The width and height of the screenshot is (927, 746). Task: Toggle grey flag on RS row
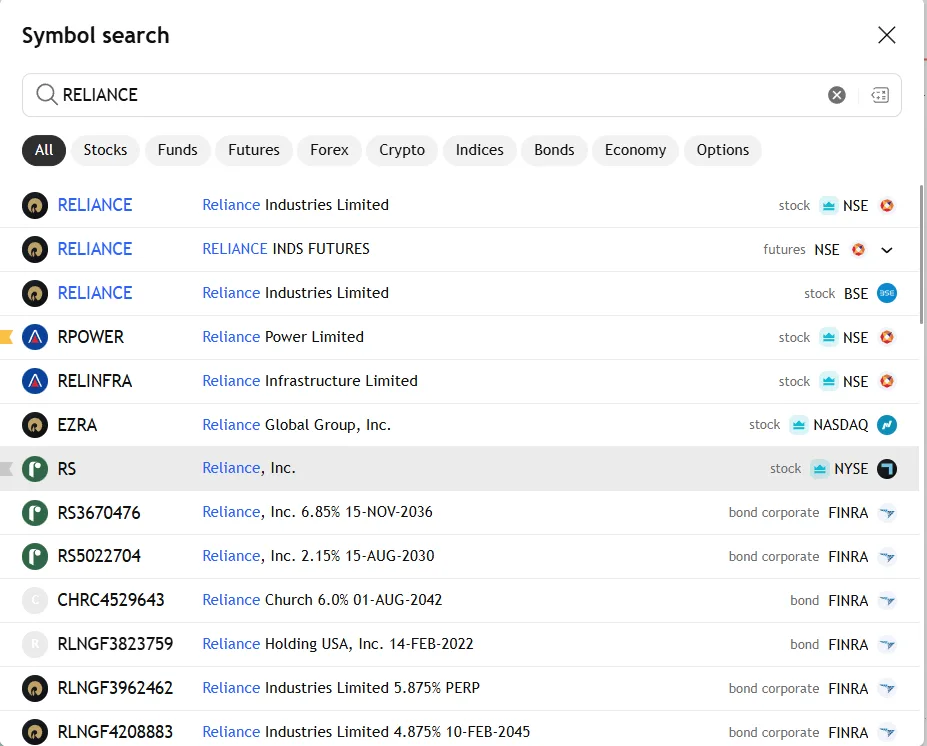click(x=6, y=469)
